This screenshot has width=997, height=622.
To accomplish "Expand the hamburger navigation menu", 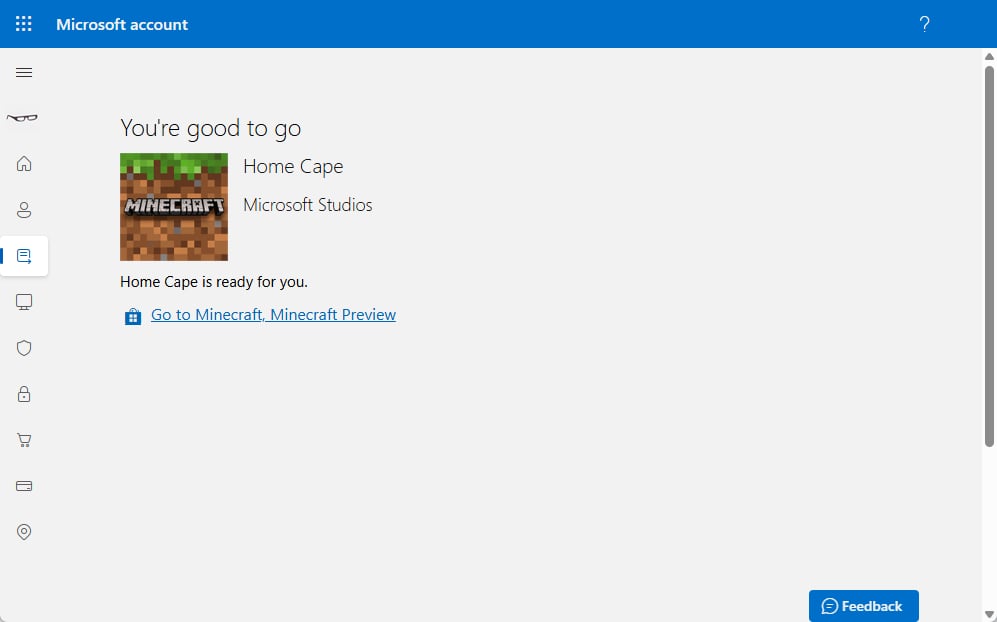I will [24, 73].
